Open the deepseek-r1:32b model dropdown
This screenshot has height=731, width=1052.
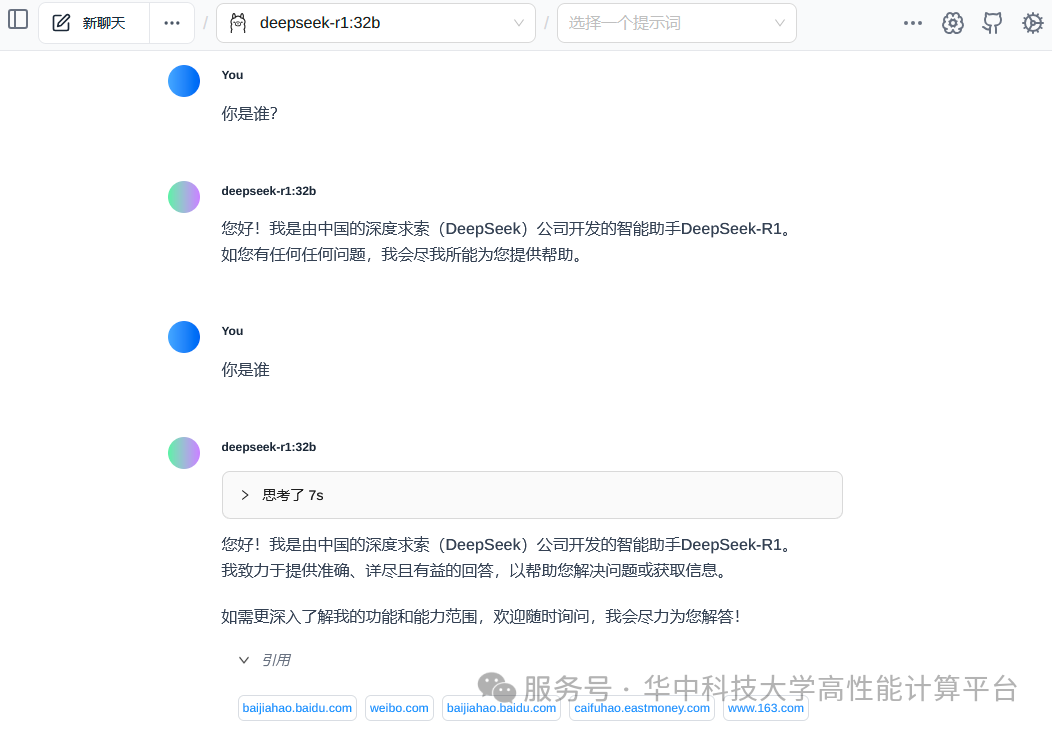click(x=376, y=23)
